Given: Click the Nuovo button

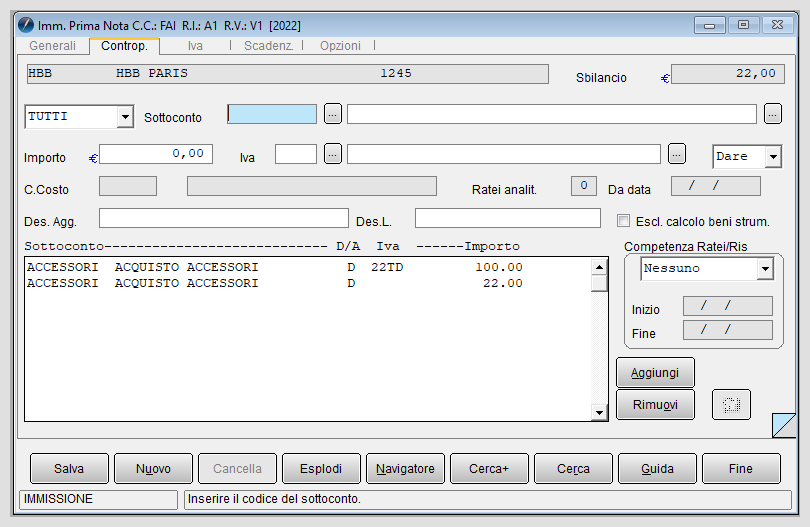Looking at the screenshot, I should pos(153,469).
